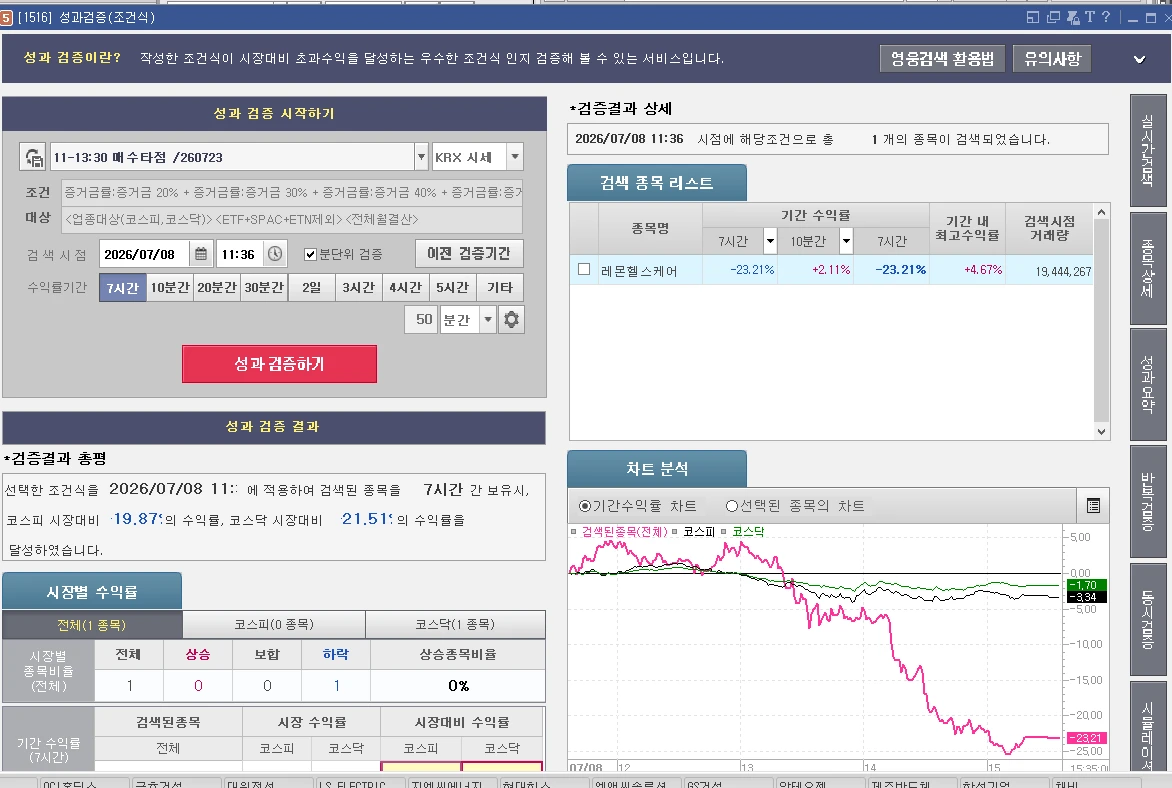The height and width of the screenshot is (788, 1172).
Task: Select the 10분간 period tab
Action: [170, 288]
